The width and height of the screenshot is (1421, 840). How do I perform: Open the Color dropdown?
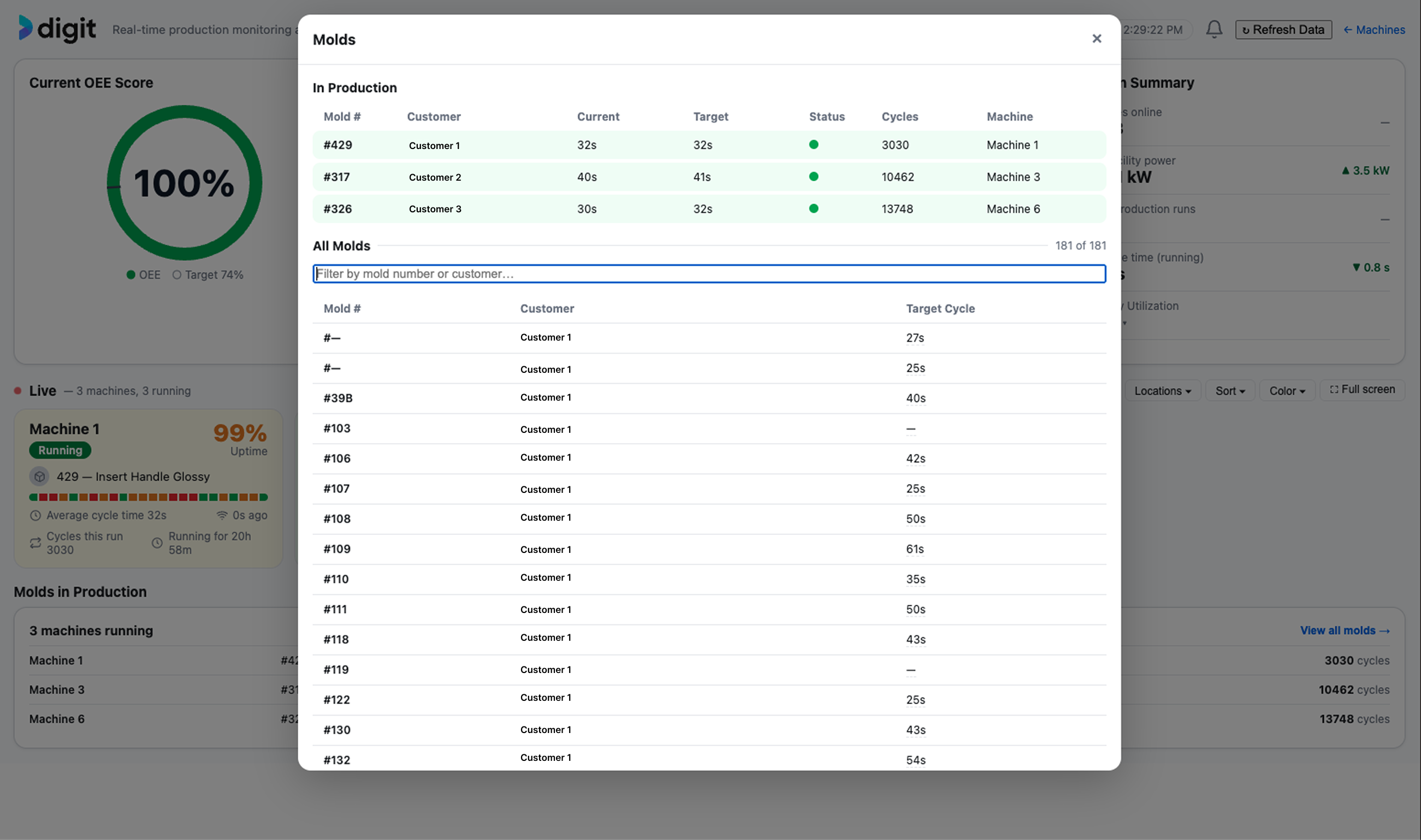click(1287, 391)
